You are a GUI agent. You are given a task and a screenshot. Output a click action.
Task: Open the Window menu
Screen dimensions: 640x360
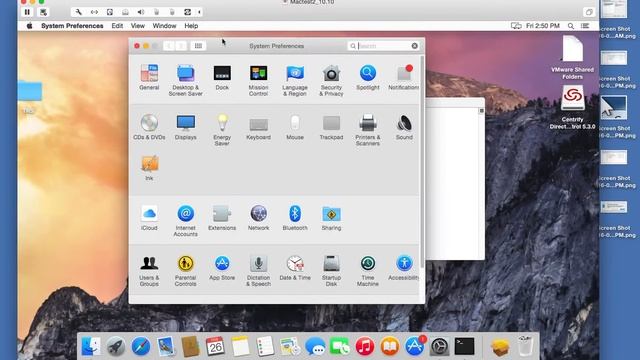click(164, 26)
